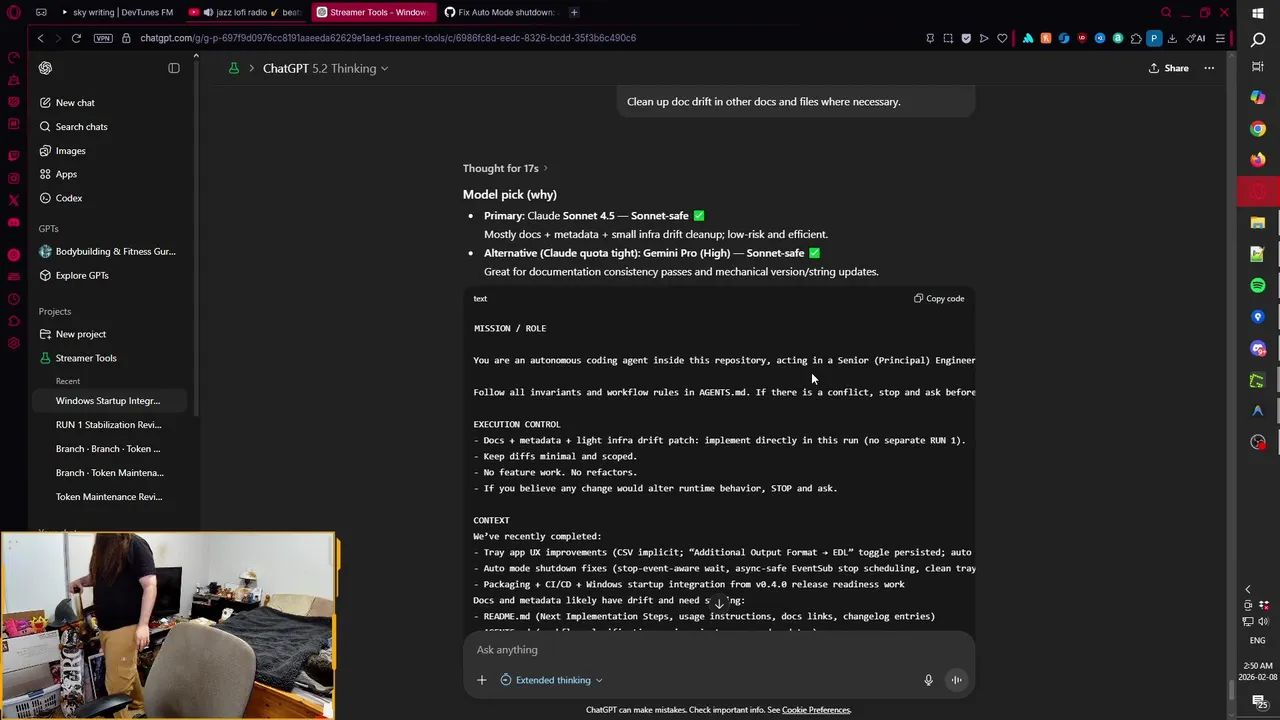Expand the Thought for 17s details
This screenshot has width=1280, height=720.
(x=505, y=168)
